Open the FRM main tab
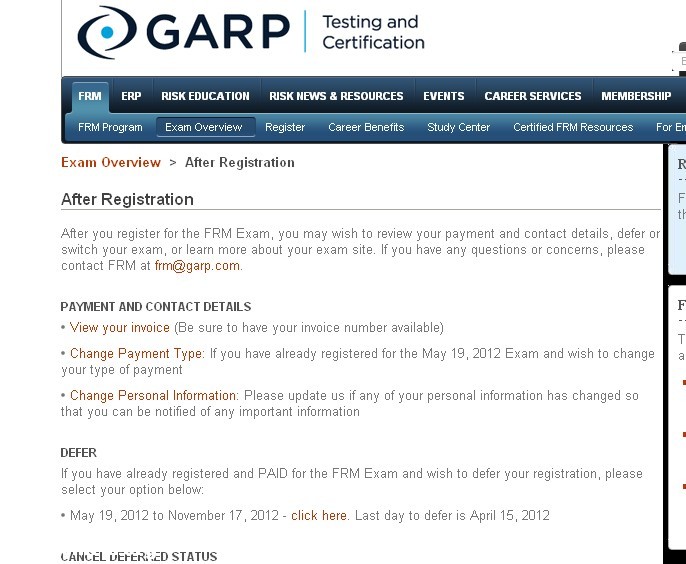Viewport: 686px width, 564px height. [x=90, y=96]
